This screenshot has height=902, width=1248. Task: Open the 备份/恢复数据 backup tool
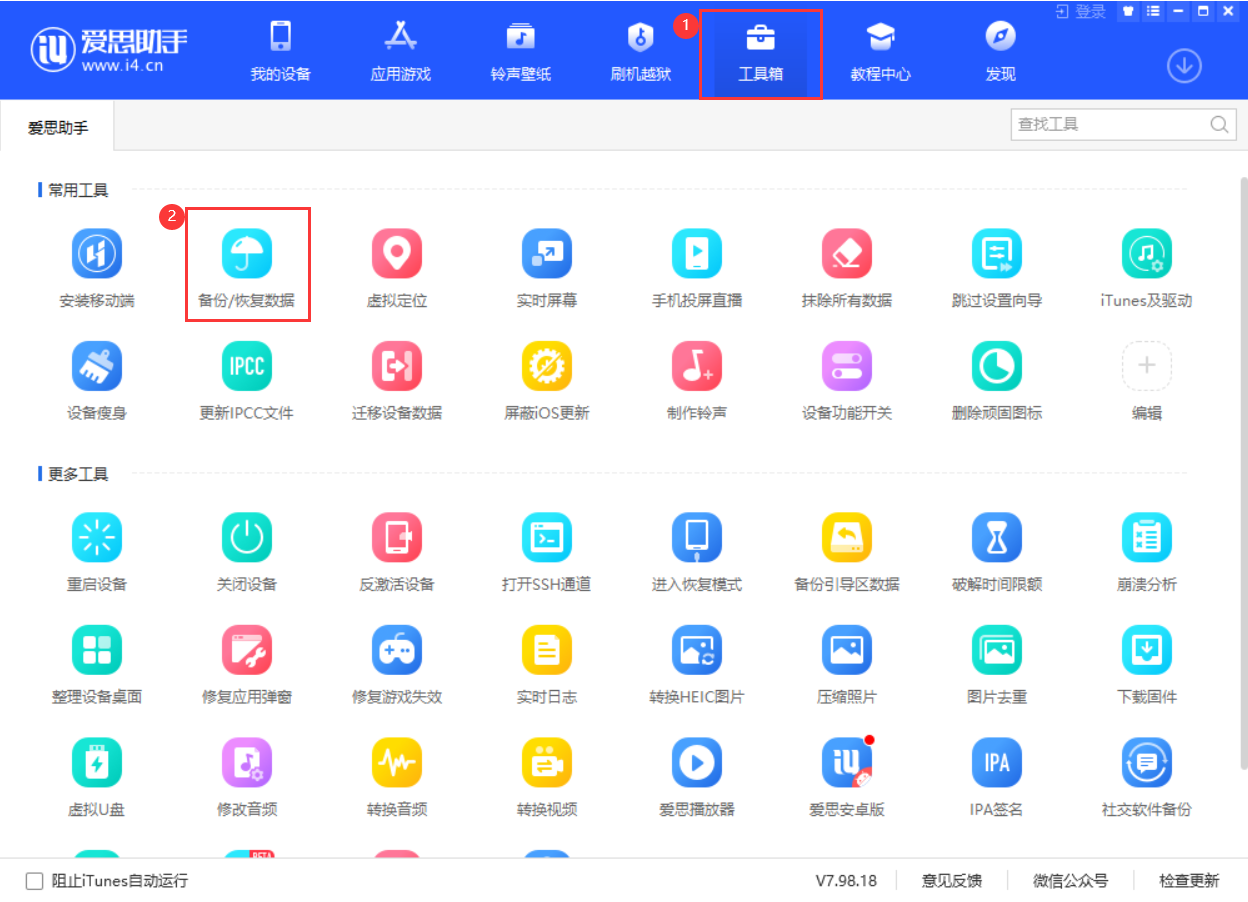point(247,264)
